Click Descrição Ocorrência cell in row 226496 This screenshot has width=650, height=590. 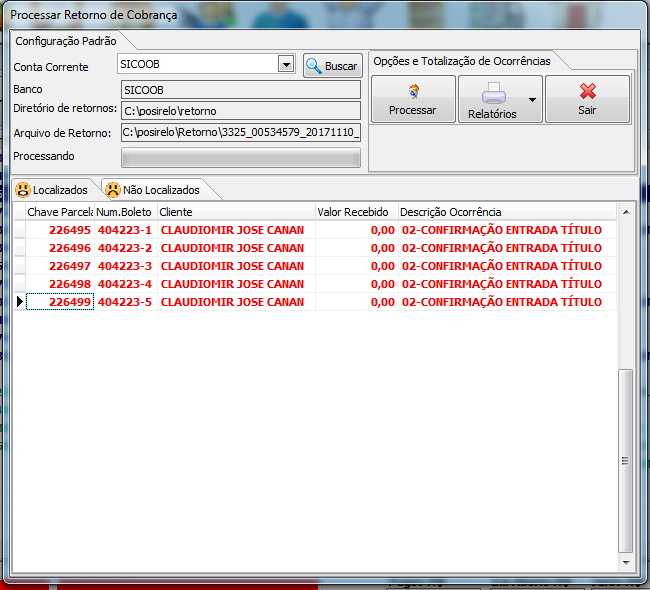point(507,248)
